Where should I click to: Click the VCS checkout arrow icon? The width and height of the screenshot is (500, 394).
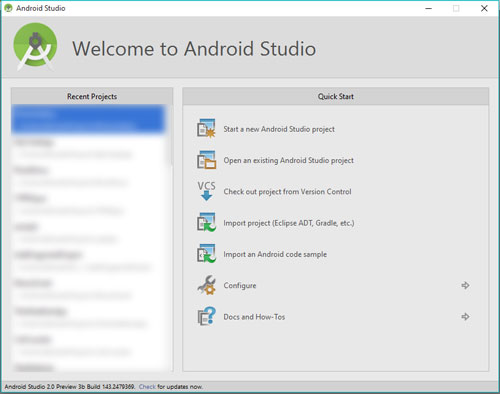(x=206, y=191)
